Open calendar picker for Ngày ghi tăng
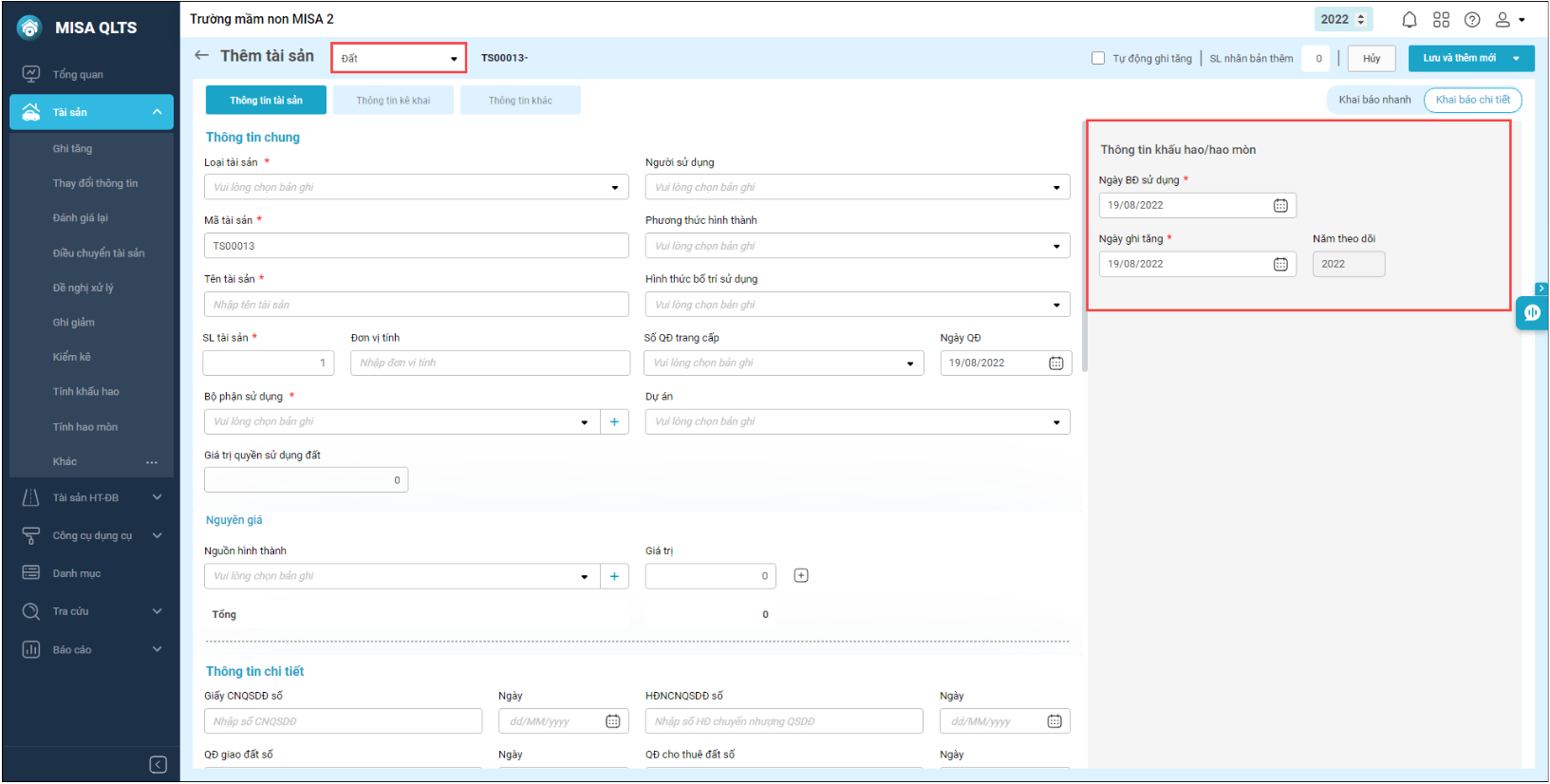 pos(1280,265)
